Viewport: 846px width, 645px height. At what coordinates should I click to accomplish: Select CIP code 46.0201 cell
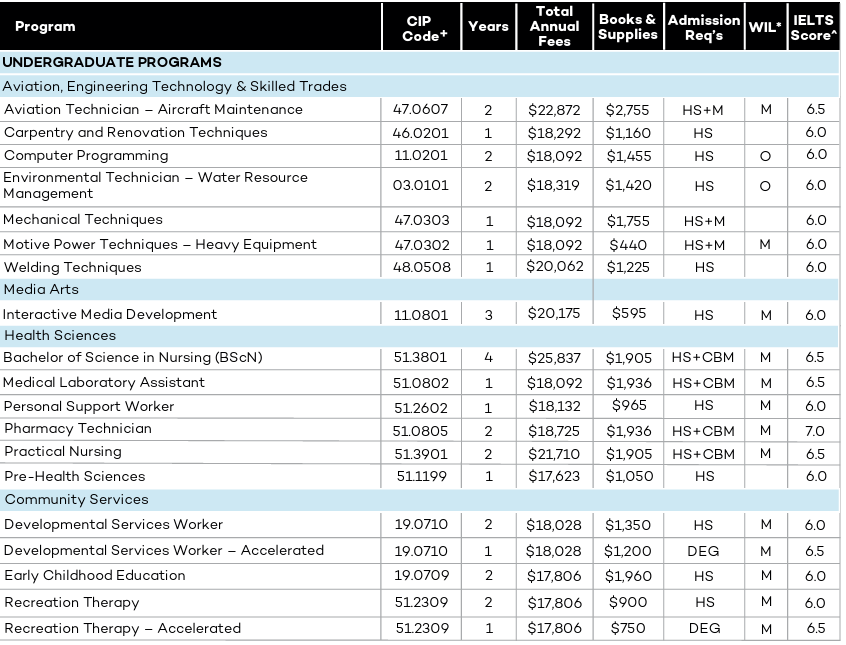pos(420,133)
